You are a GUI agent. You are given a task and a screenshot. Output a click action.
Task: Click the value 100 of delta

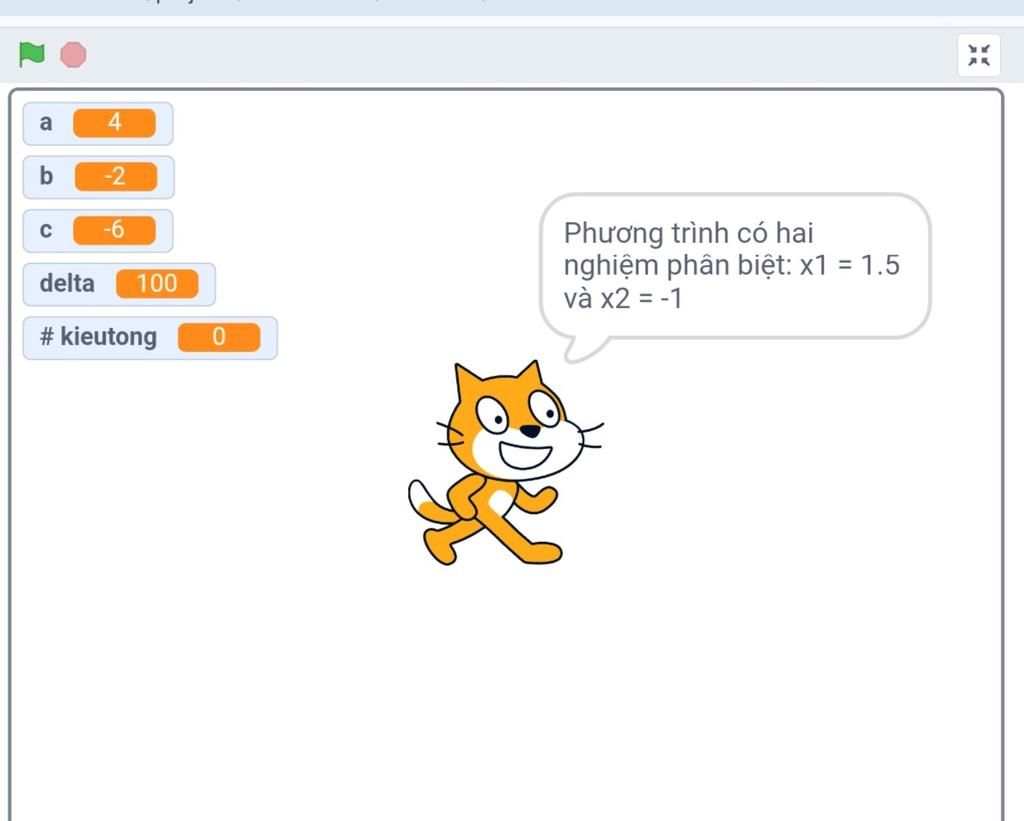pos(157,284)
